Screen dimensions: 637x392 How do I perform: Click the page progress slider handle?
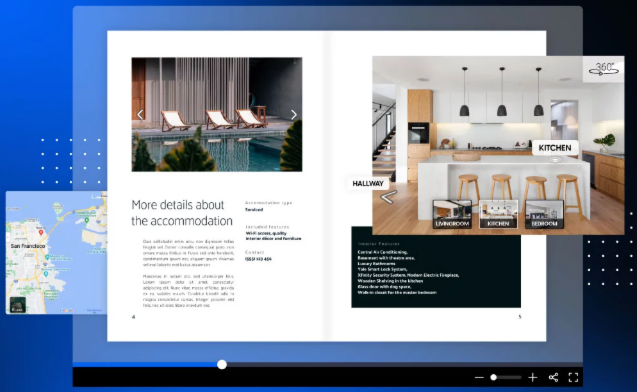point(222,364)
